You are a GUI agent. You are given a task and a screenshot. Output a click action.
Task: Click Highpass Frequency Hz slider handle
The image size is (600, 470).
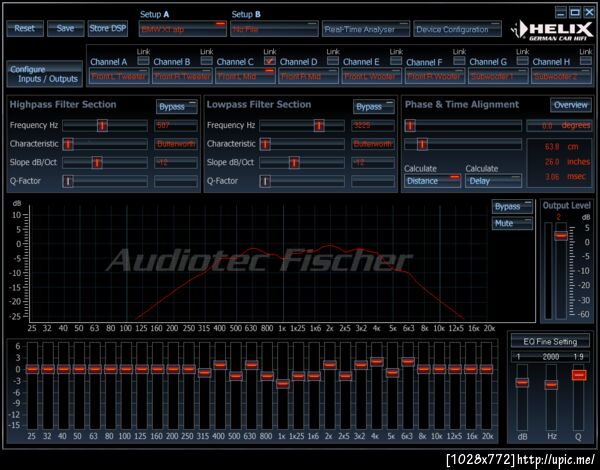[x=102, y=126]
